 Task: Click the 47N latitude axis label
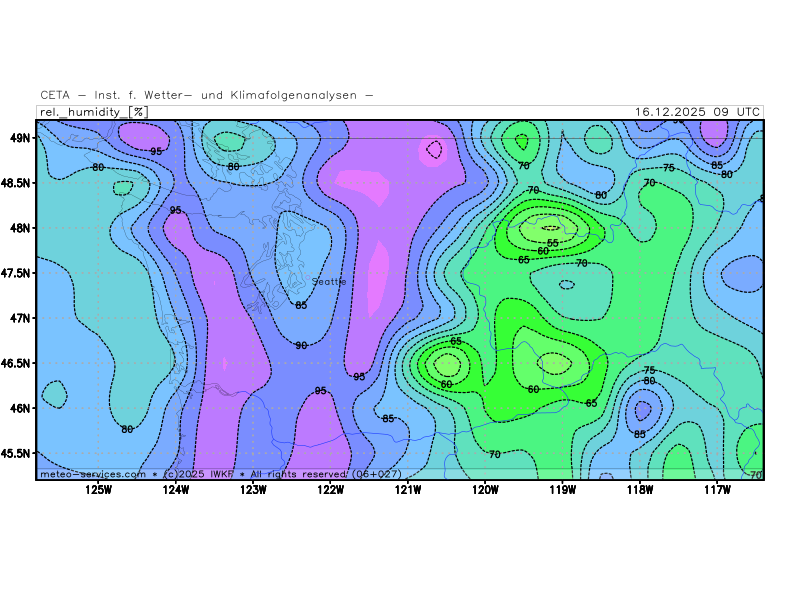click(20, 318)
